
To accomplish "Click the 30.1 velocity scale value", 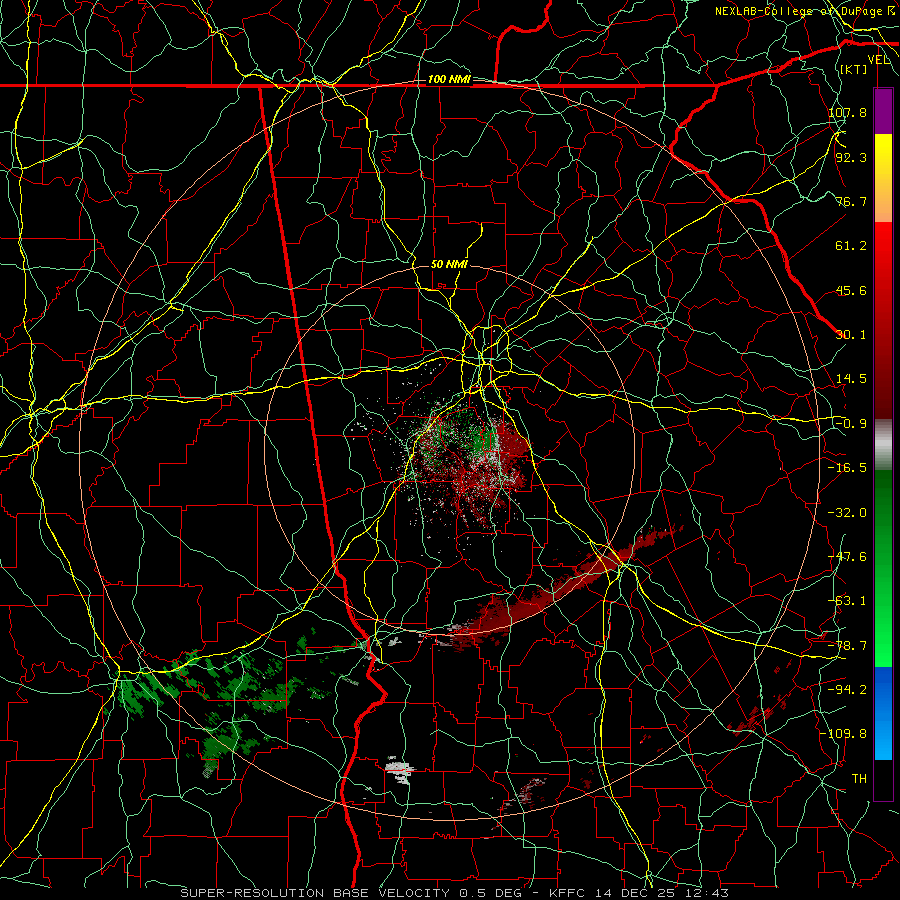I will coord(851,335).
